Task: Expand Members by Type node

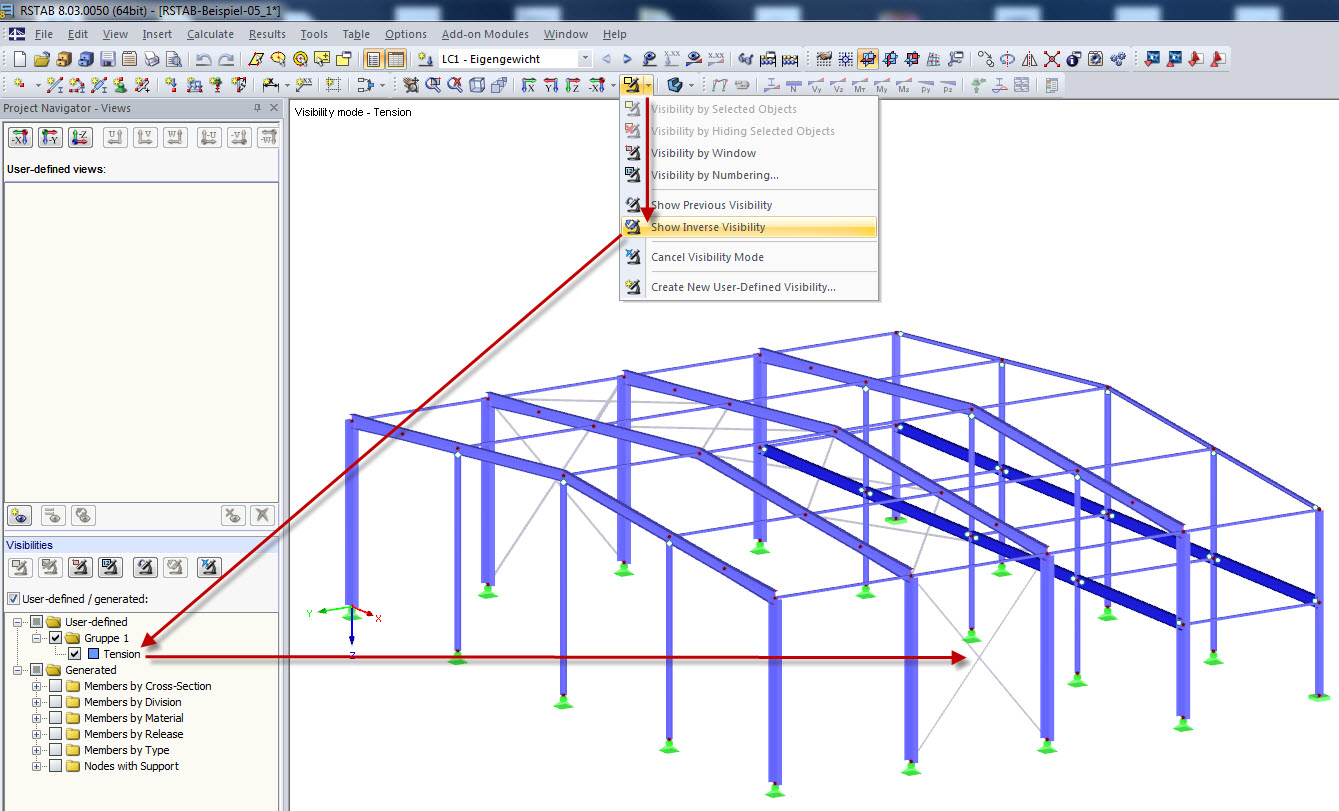Action: click(x=37, y=750)
